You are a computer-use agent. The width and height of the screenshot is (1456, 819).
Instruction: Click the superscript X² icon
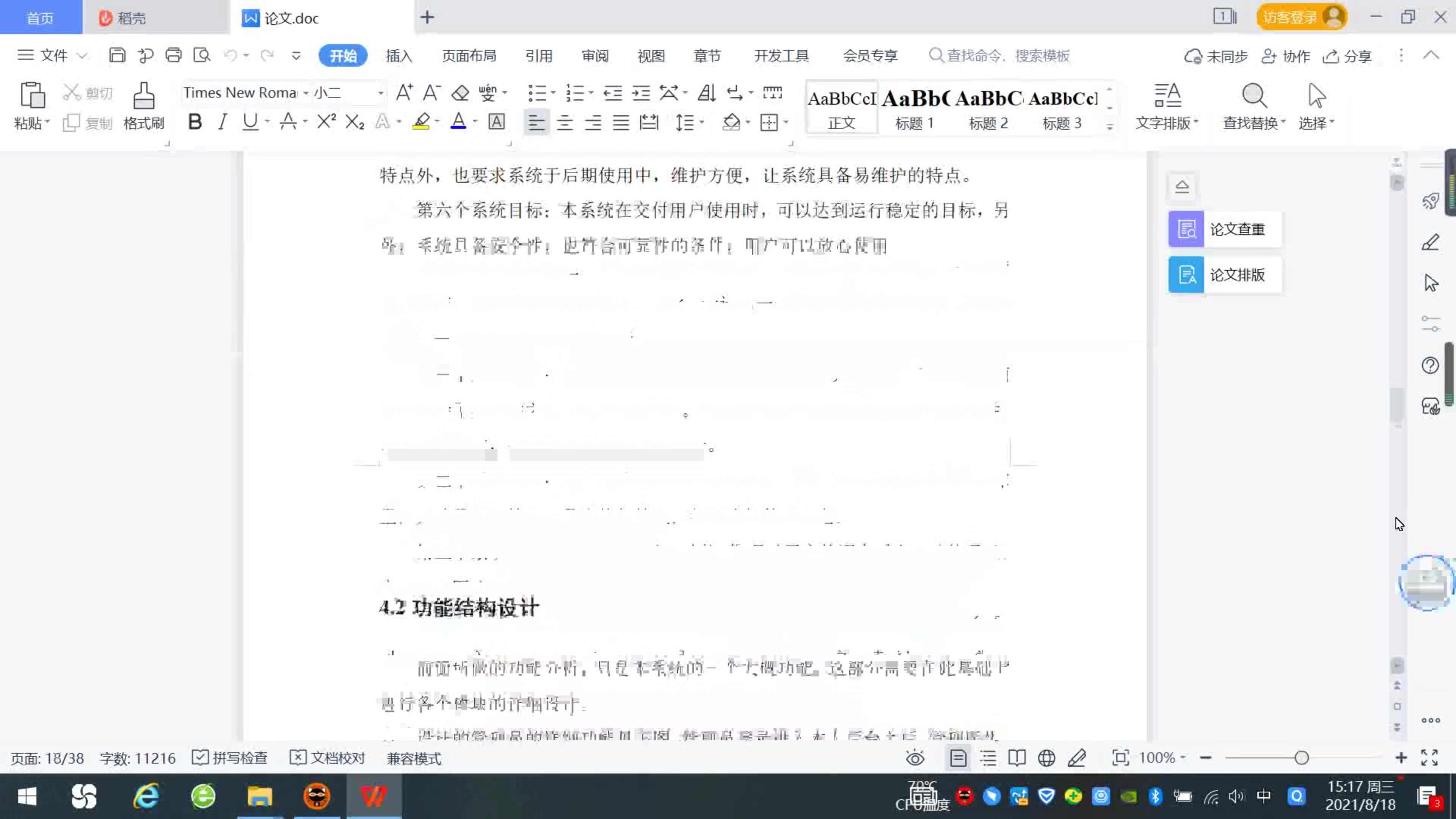326,122
